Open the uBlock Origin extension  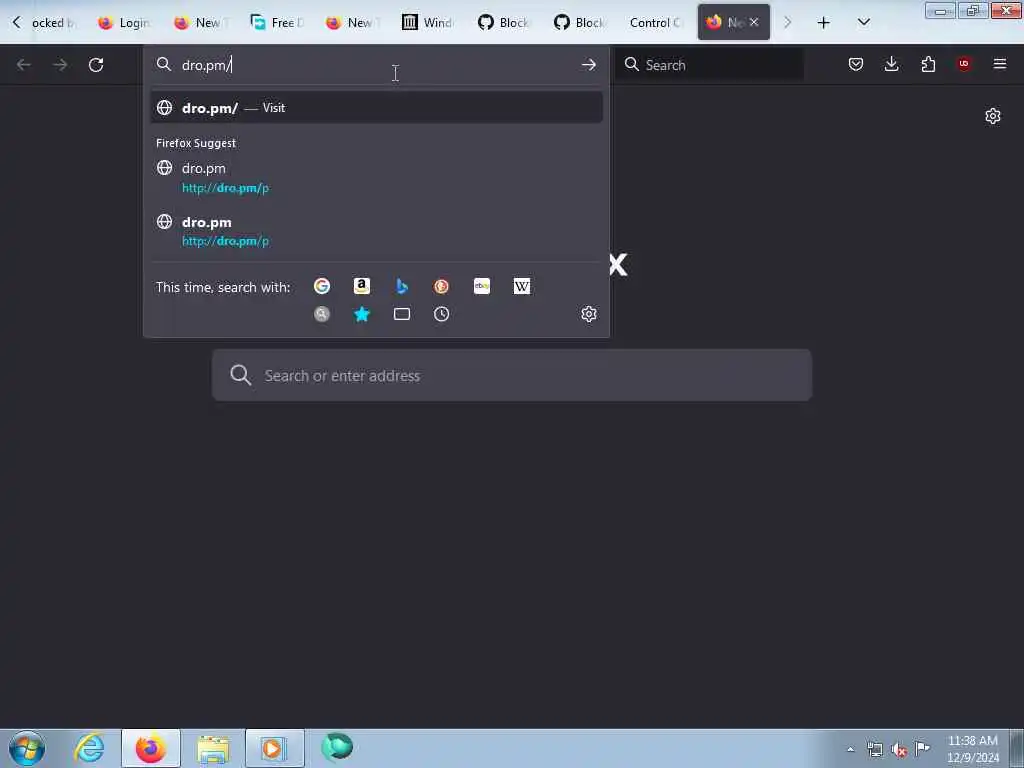coord(964,64)
